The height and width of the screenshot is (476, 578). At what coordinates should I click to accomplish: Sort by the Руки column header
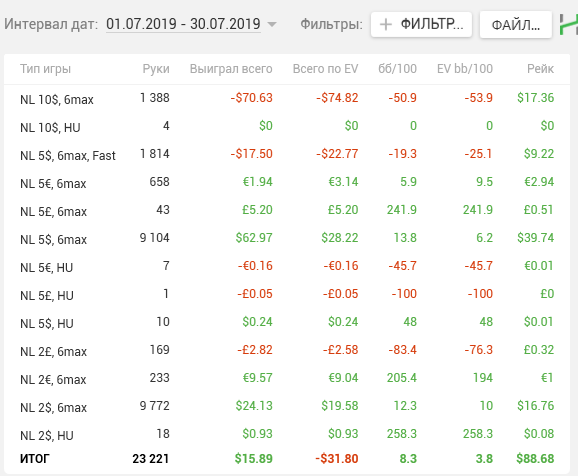156,69
